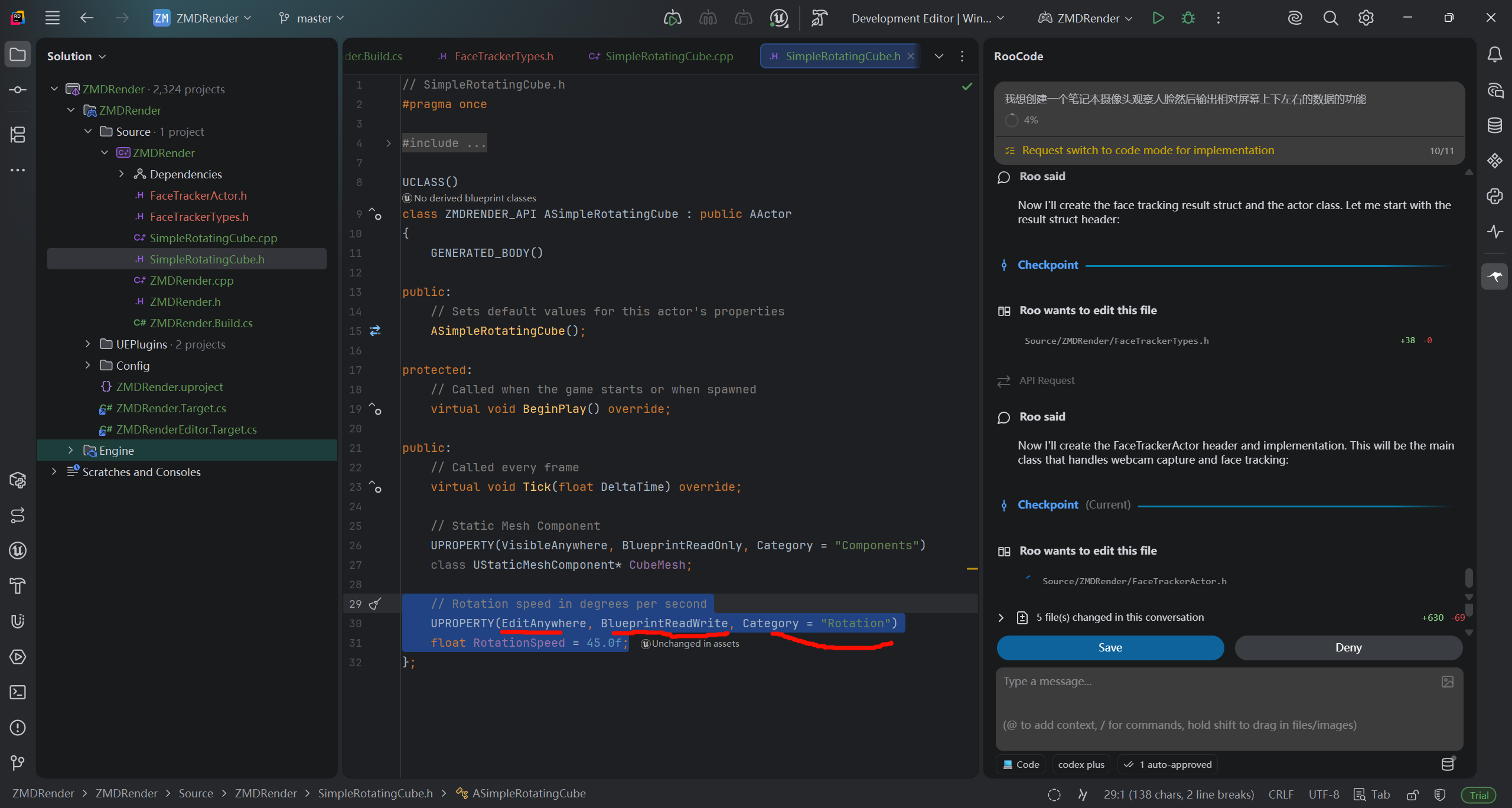Open the Commit tool window icon
1512x808 pixels.
(x=18, y=90)
